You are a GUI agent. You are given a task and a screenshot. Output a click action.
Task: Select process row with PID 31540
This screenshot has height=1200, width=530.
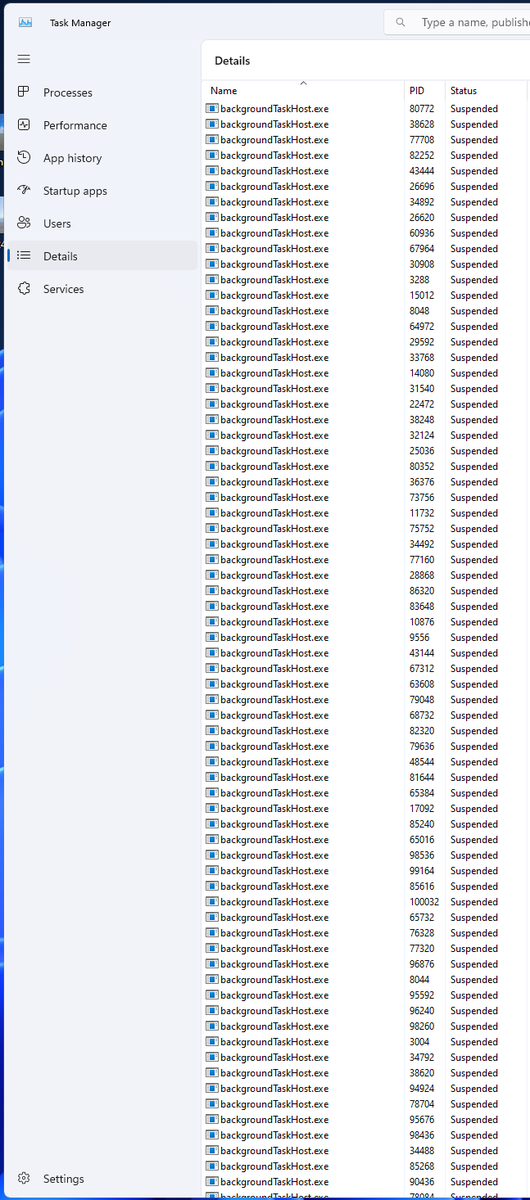tap(366, 389)
